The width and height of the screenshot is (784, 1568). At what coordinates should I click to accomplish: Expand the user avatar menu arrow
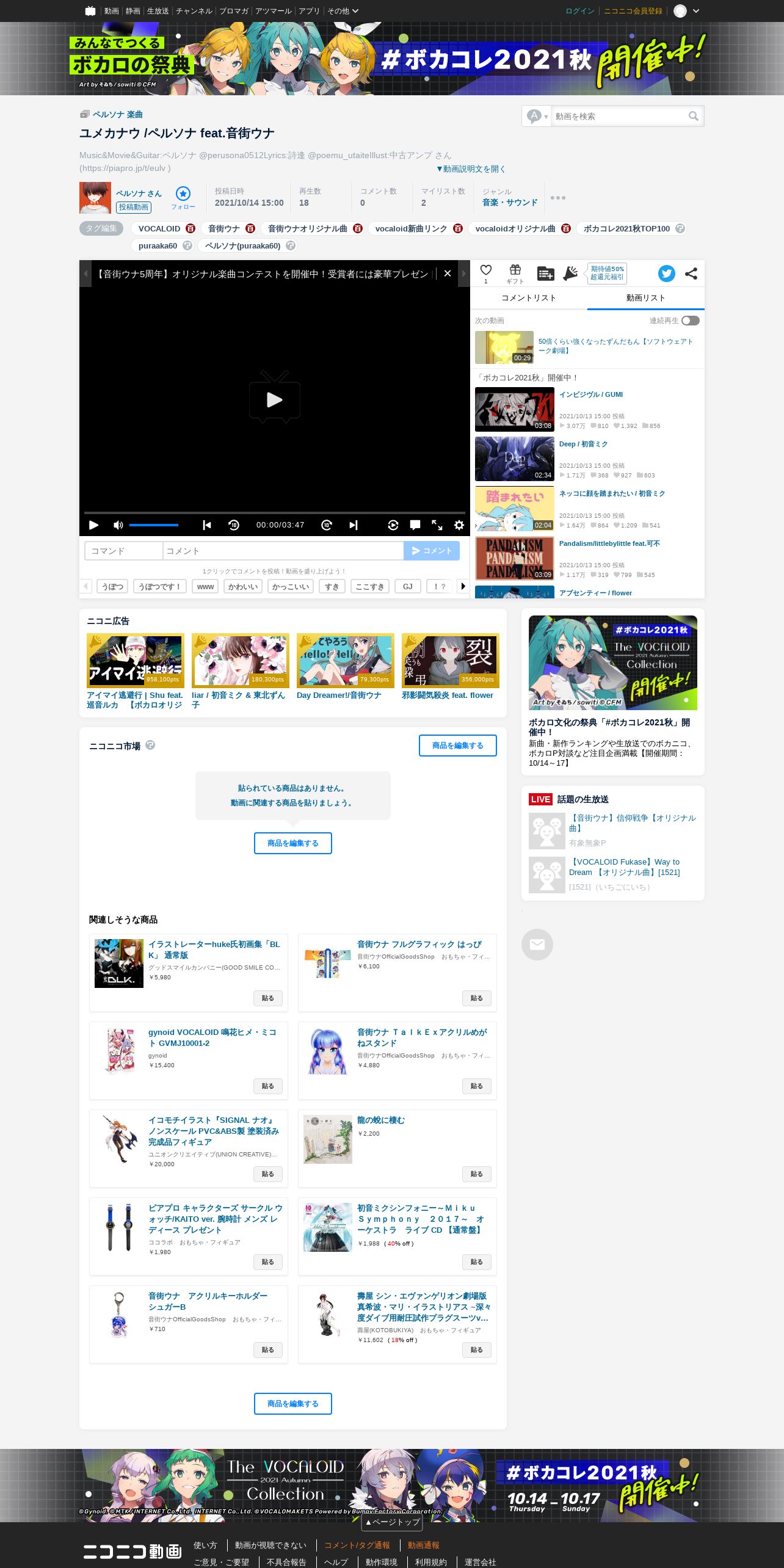pos(696,11)
